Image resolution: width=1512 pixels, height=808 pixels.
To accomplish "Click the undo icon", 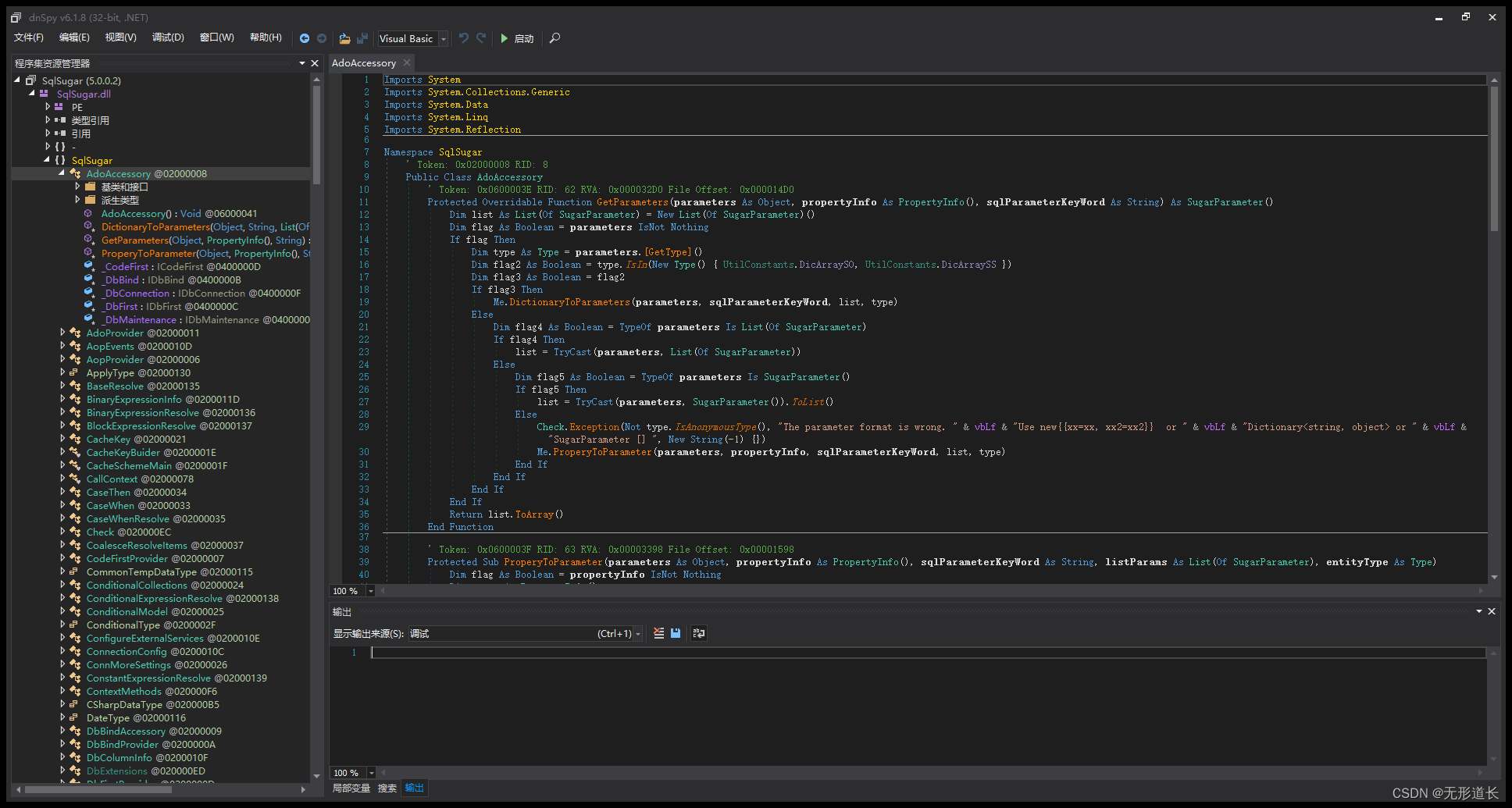I will tap(464, 38).
